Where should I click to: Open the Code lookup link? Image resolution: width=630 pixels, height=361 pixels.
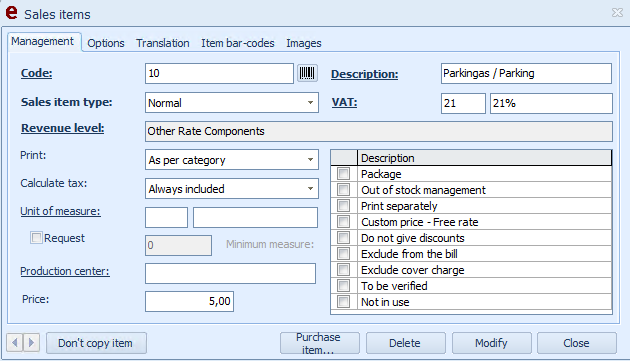click(x=37, y=73)
